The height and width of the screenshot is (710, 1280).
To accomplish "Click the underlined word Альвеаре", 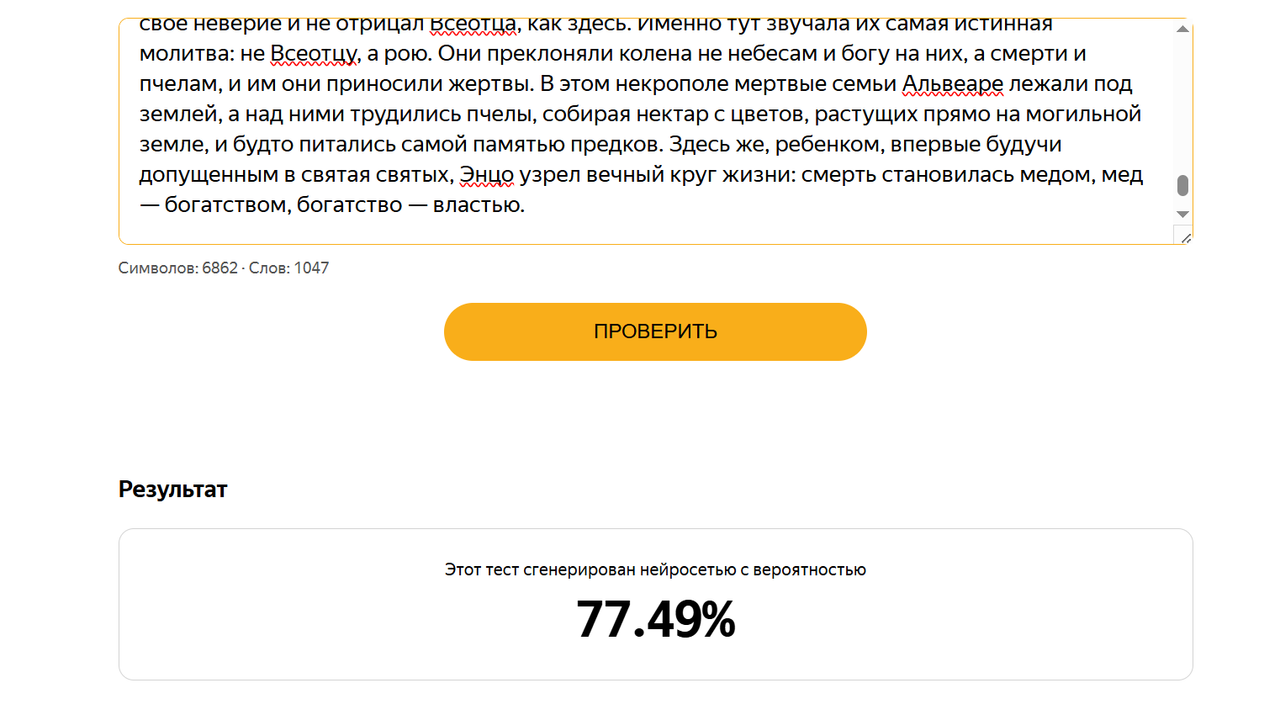I will [954, 84].
